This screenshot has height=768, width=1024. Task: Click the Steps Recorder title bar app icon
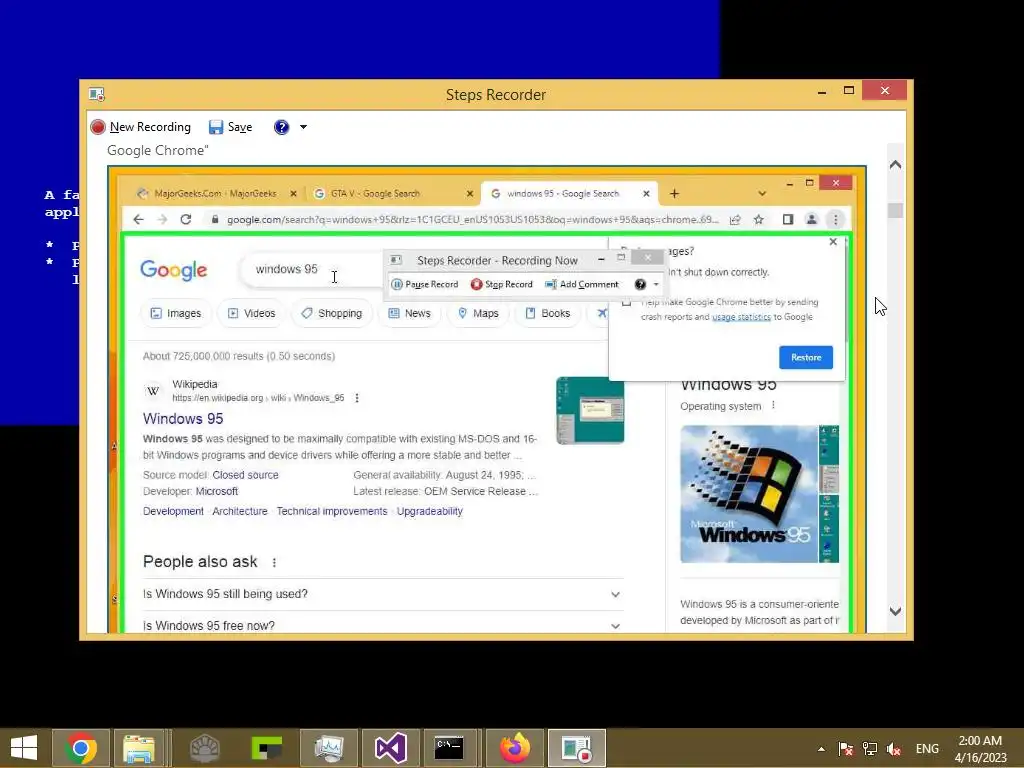[97, 95]
